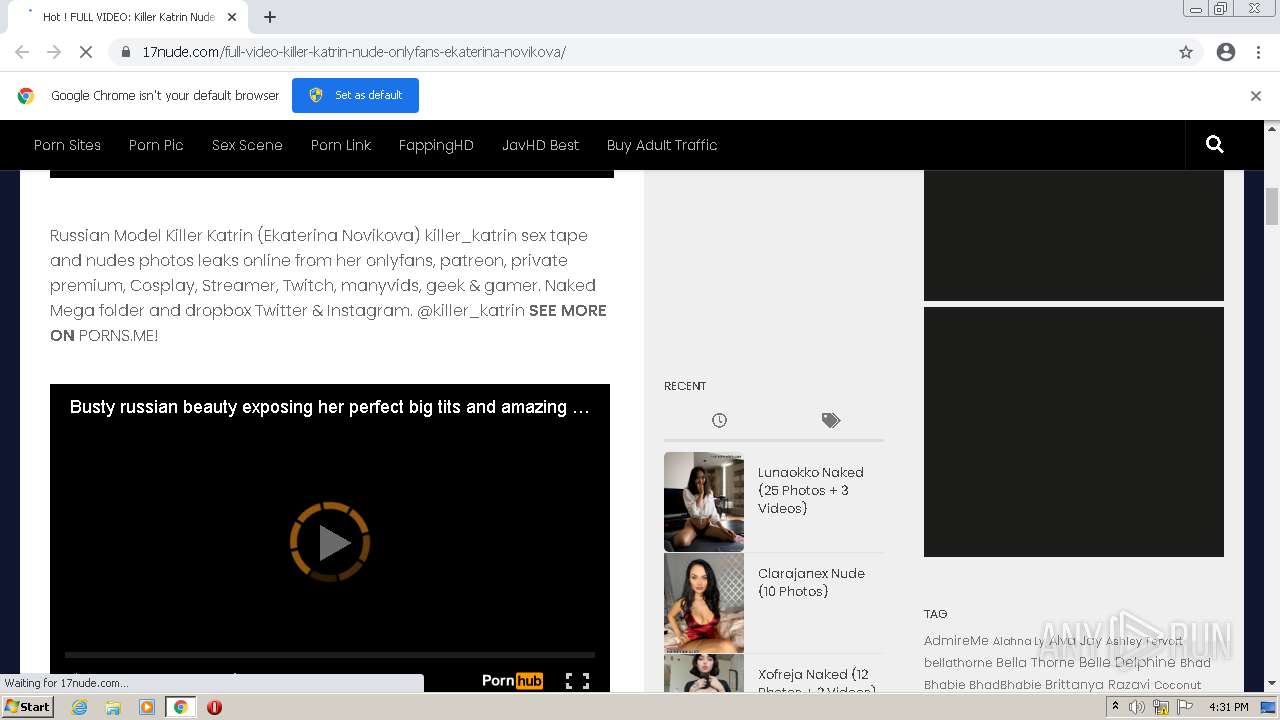Open the volume control in system tray
Image resolution: width=1280 pixels, height=720 pixels.
point(1137,707)
